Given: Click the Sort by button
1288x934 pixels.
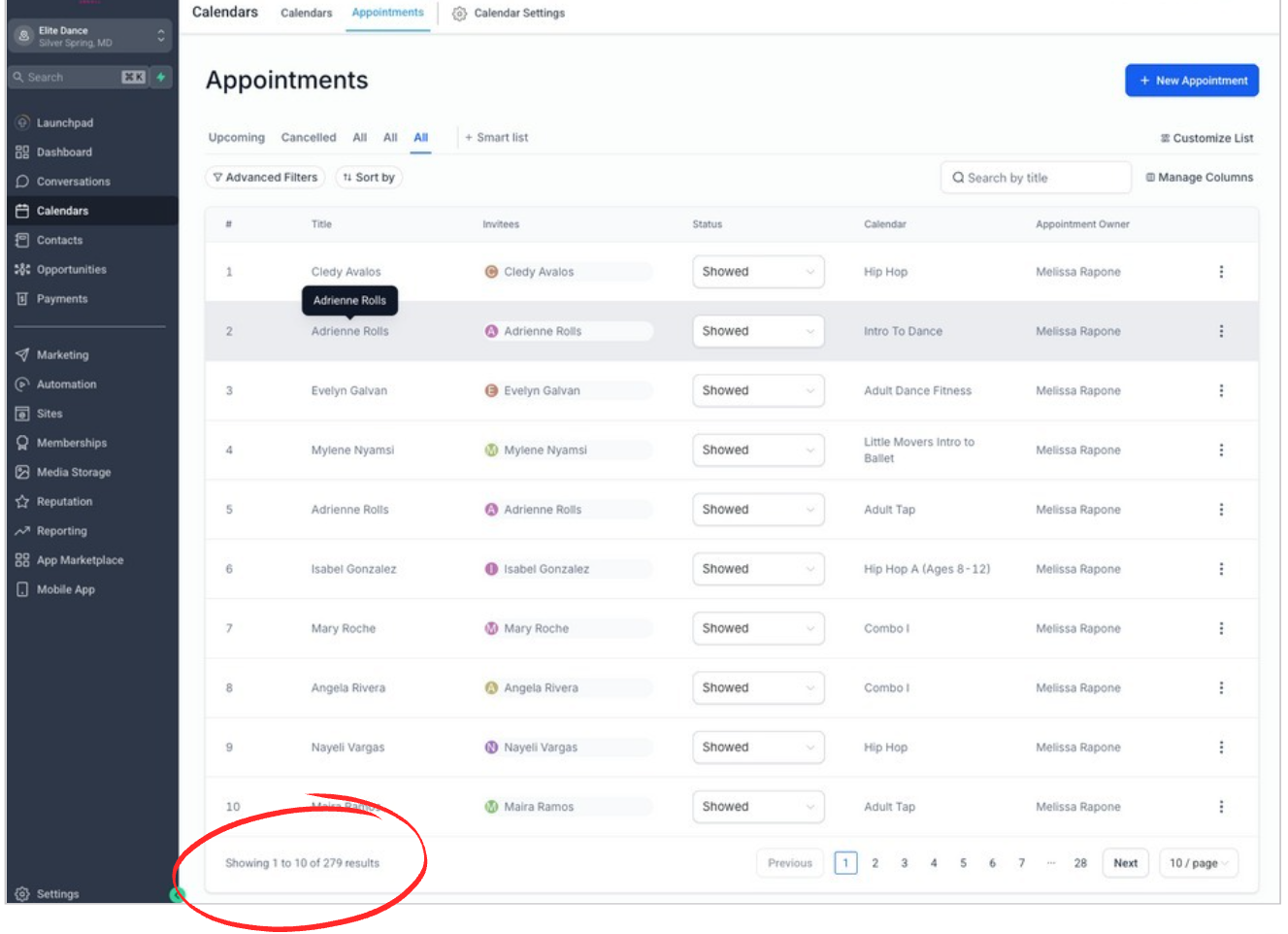Looking at the screenshot, I should (x=369, y=178).
